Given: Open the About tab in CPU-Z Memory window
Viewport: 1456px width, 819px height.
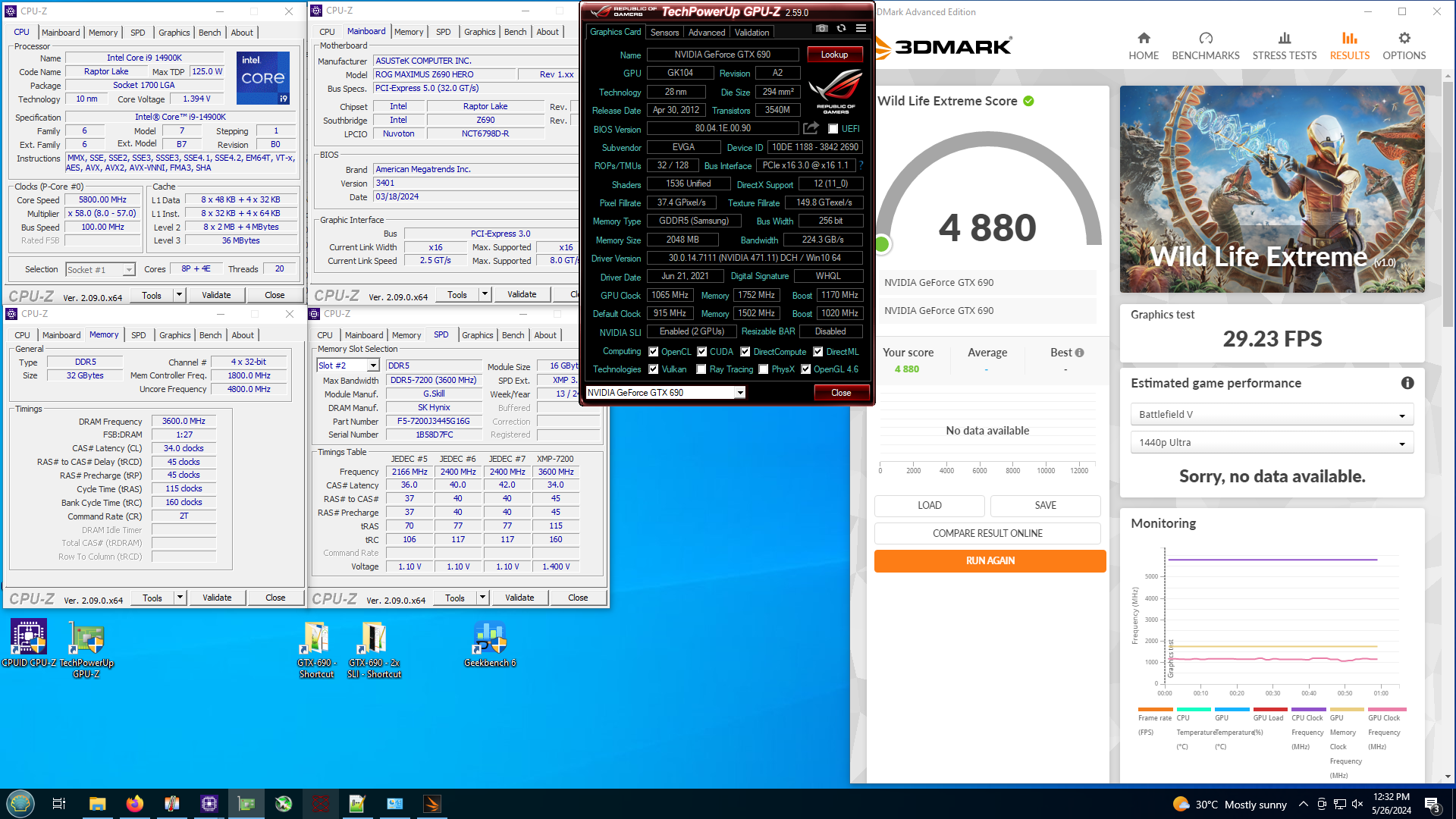Looking at the screenshot, I should (243, 335).
